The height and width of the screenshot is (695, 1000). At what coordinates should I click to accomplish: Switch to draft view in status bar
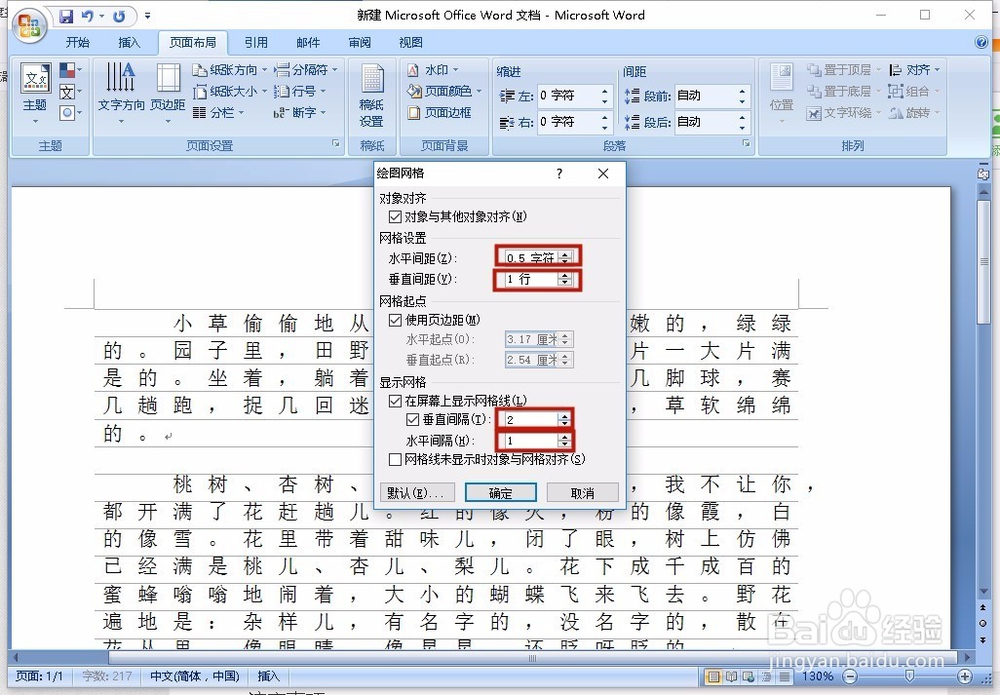[784, 677]
